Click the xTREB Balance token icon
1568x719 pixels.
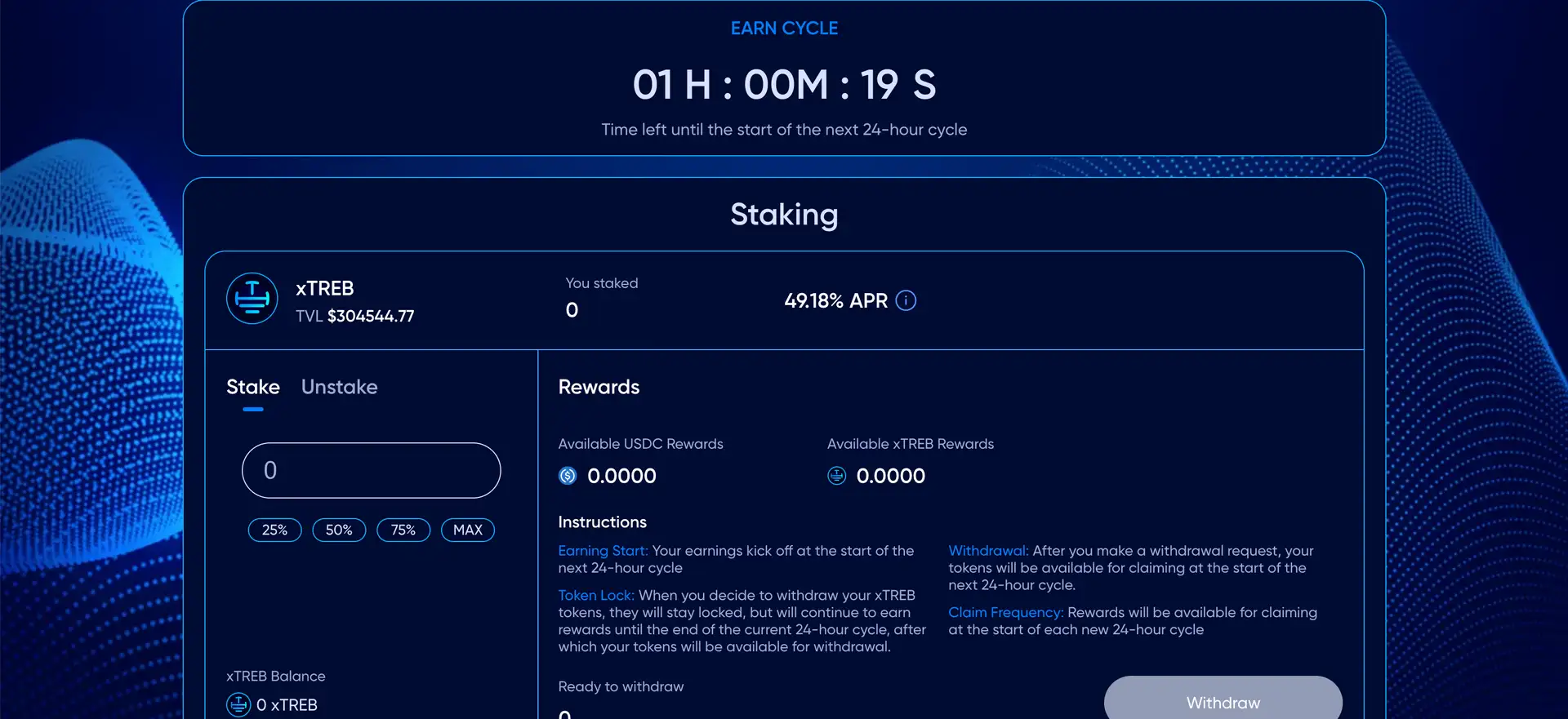[x=238, y=704]
